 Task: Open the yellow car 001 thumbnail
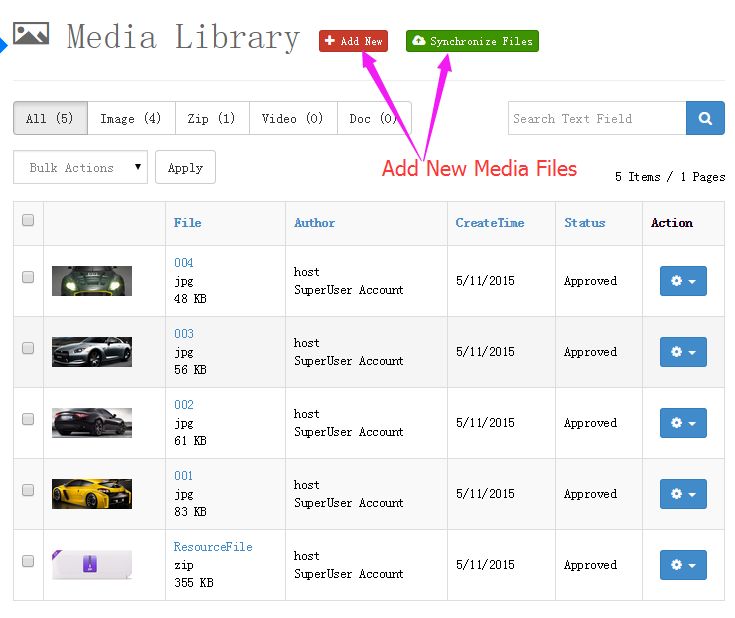click(x=92, y=494)
